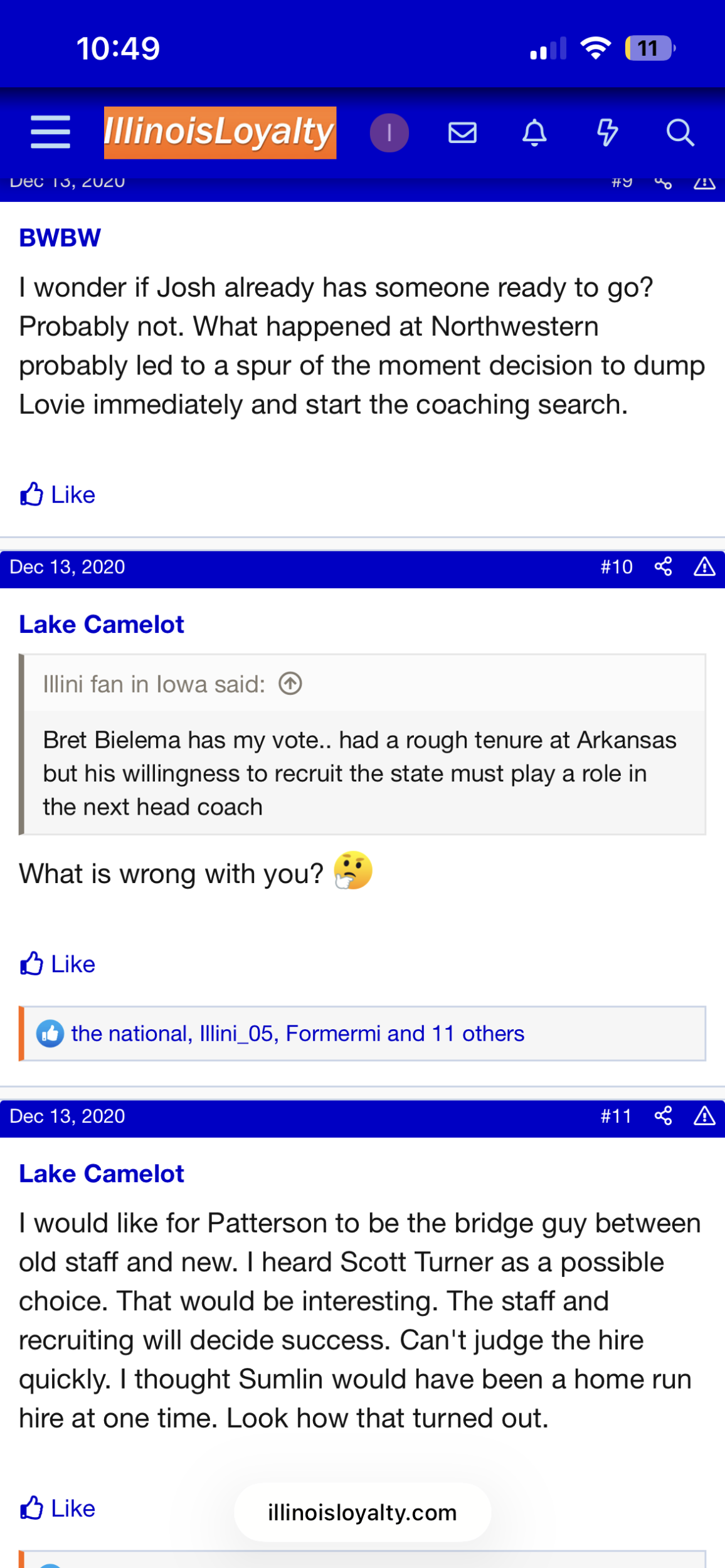
Task: Jump to quoted Illini fan in Iowa post
Action: (290, 684)
